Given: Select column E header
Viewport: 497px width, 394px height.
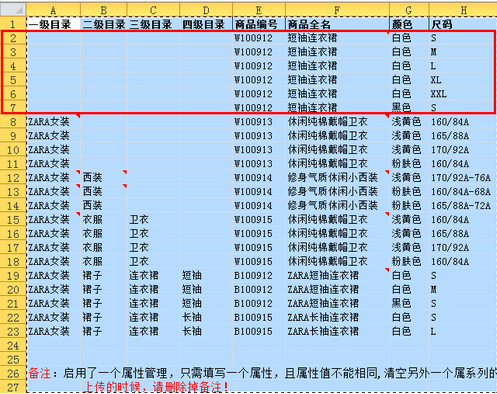Looking at the screenshot, I should tap(259, 10).
